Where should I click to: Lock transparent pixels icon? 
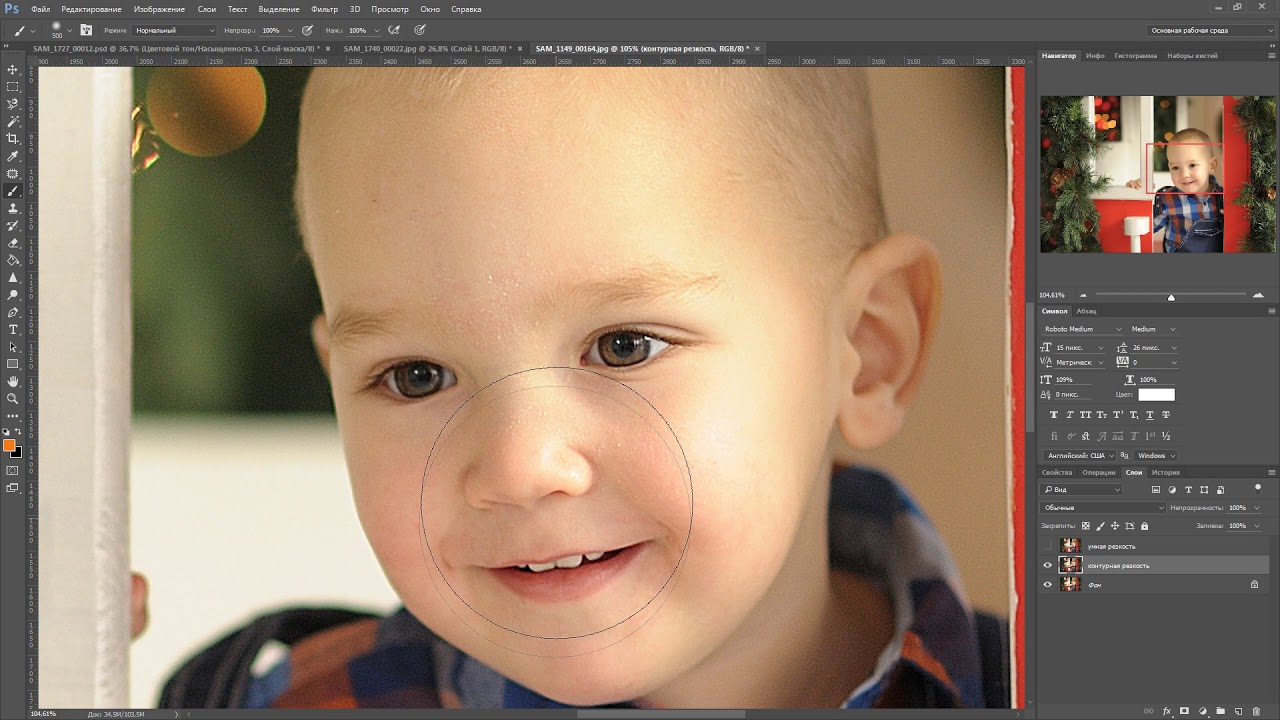coord(1086,526)
